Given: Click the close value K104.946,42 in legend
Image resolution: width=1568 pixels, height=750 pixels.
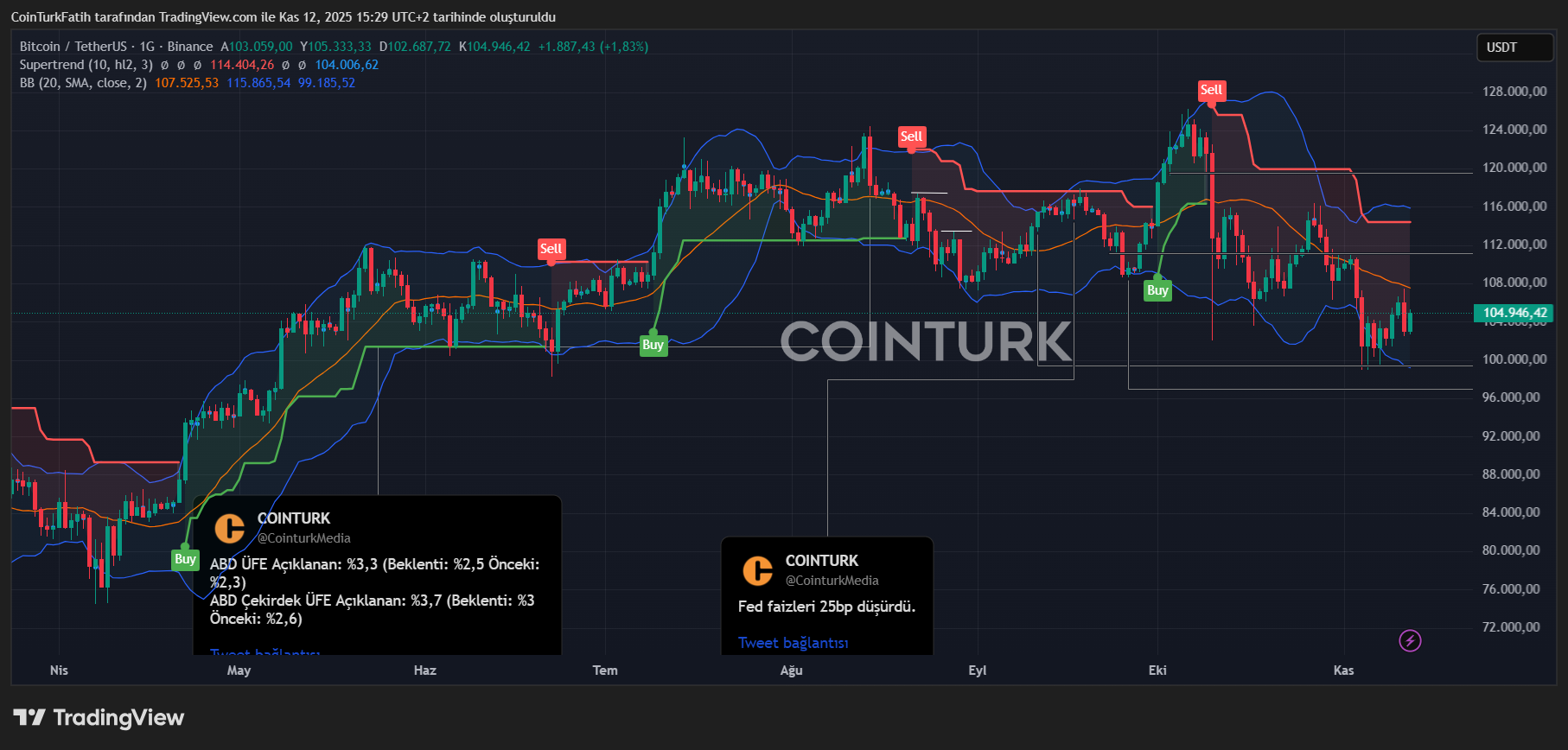Looking at the screenshot, I should coord(494,47).
